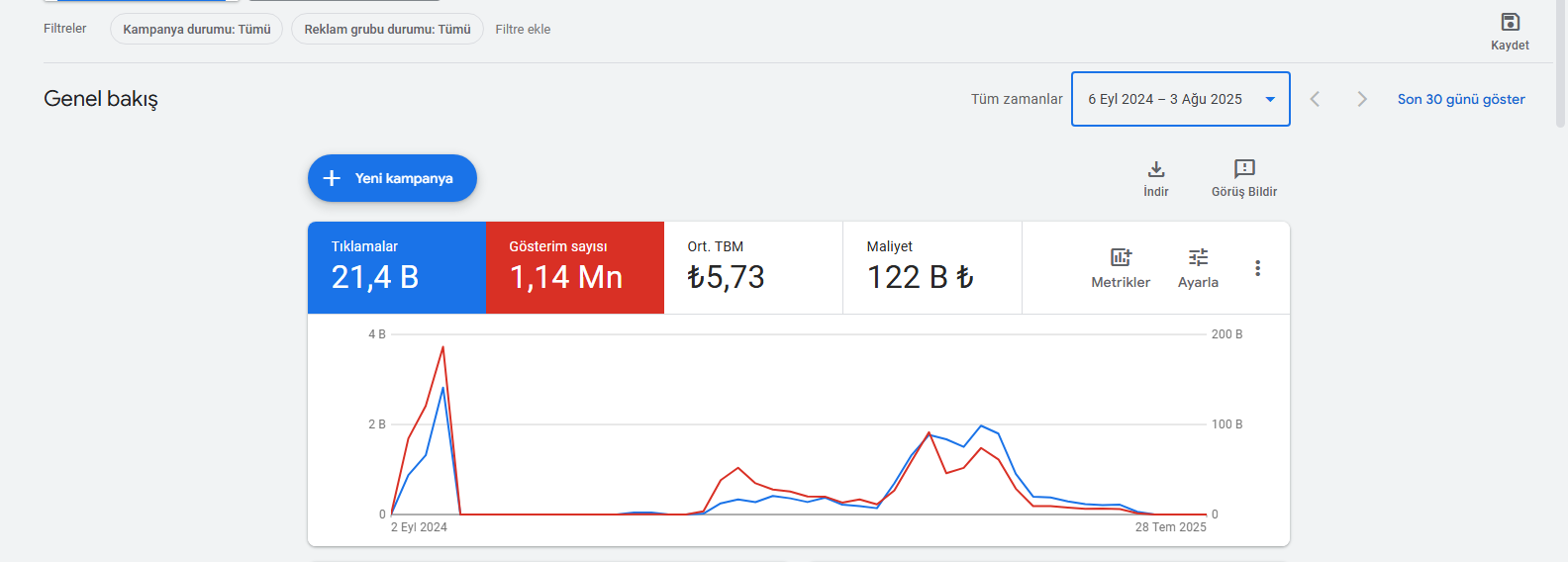Open the date range dropdown
Image resolution: width=1568 pixels, height=562 pixels.
pyautogui.click(x=1180, y=99)
